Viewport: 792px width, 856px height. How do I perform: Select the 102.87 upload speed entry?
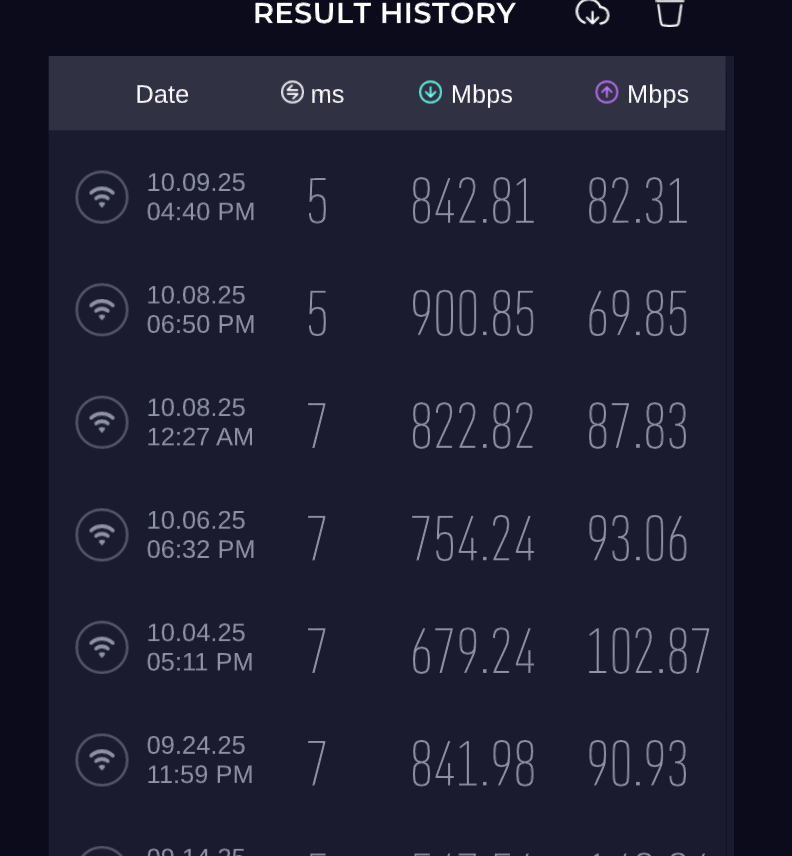point(648,651)
